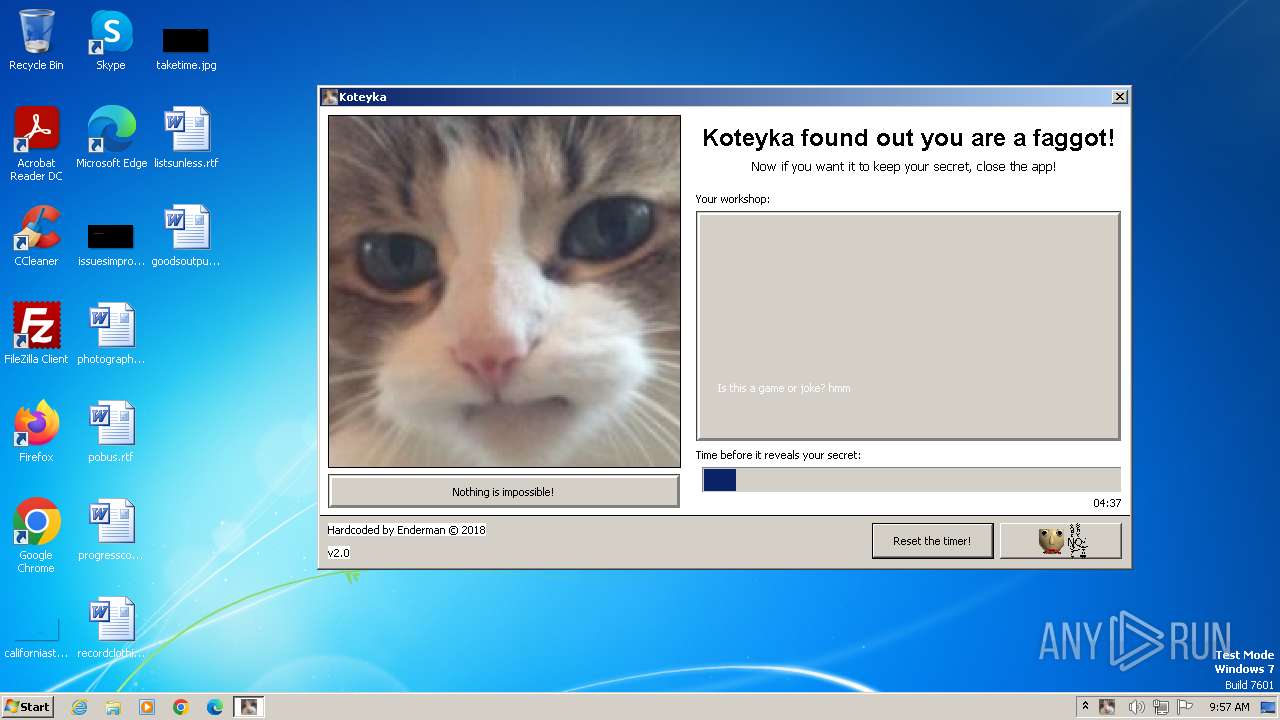Open Action Center flag icon
Image resolution: width=1280 pixels, height=720 pixels.
[x=1185, y=707]
